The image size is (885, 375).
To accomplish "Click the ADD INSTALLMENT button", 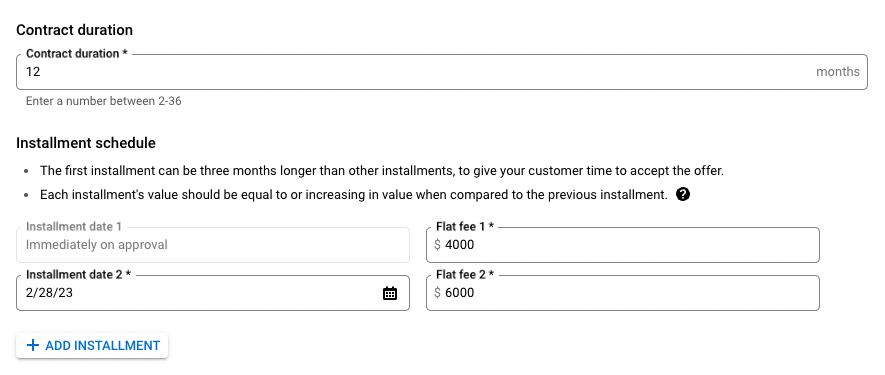I will coord(92,345).
